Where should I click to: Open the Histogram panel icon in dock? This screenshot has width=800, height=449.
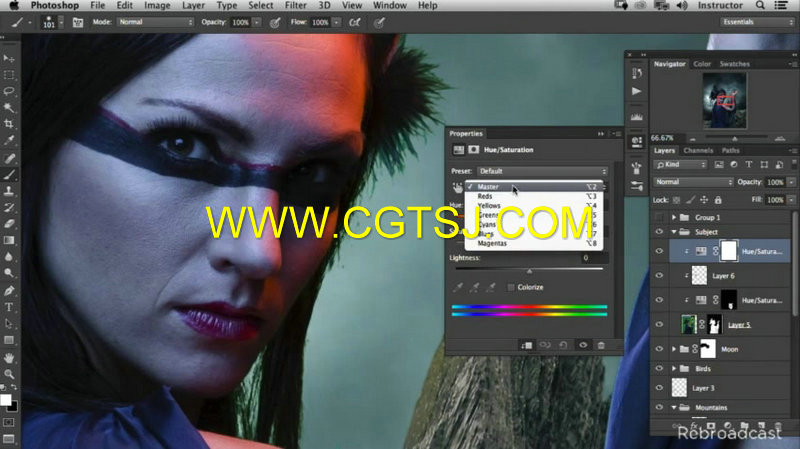click(637, 117)
